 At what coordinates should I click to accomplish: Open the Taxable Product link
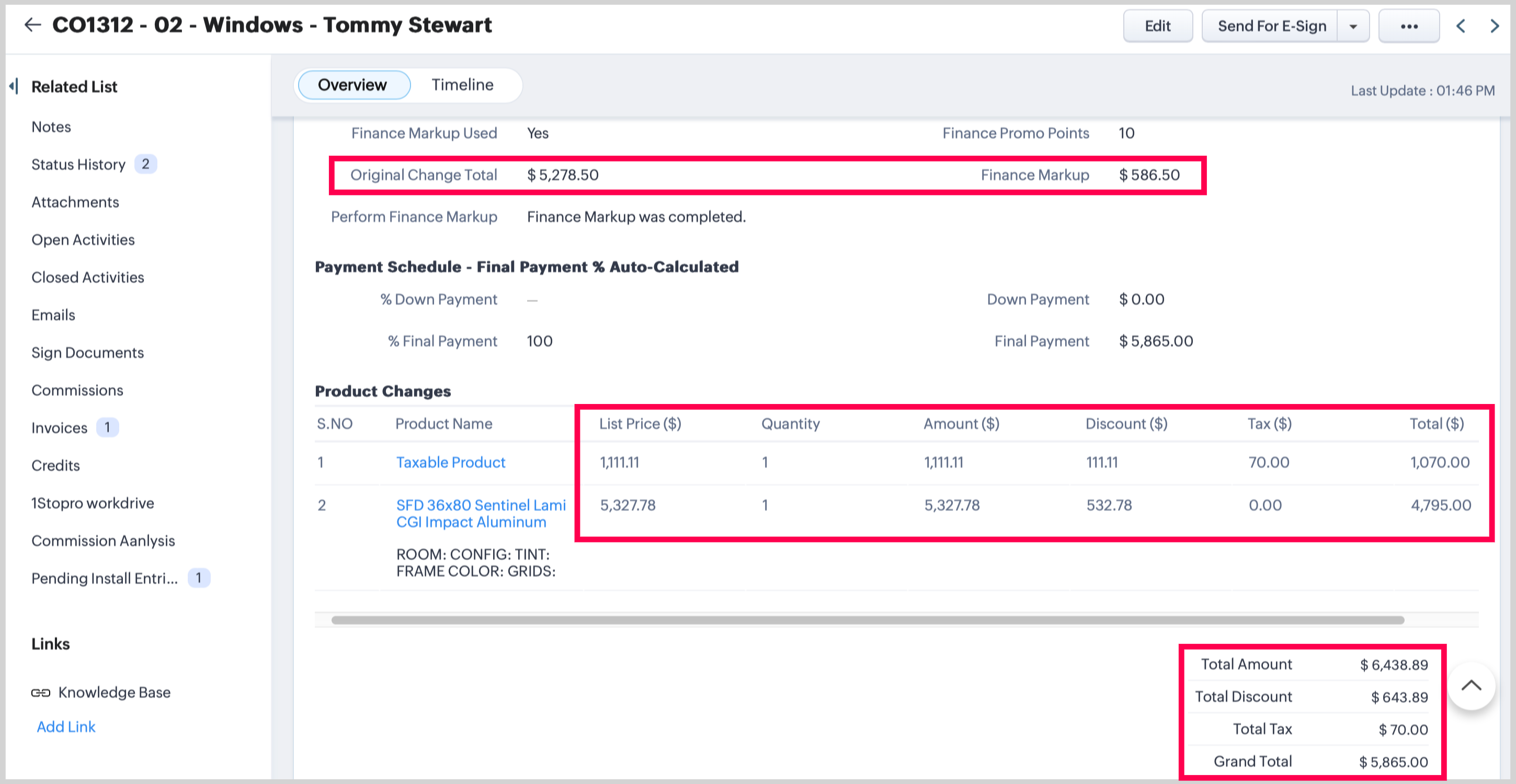(450, 462)
